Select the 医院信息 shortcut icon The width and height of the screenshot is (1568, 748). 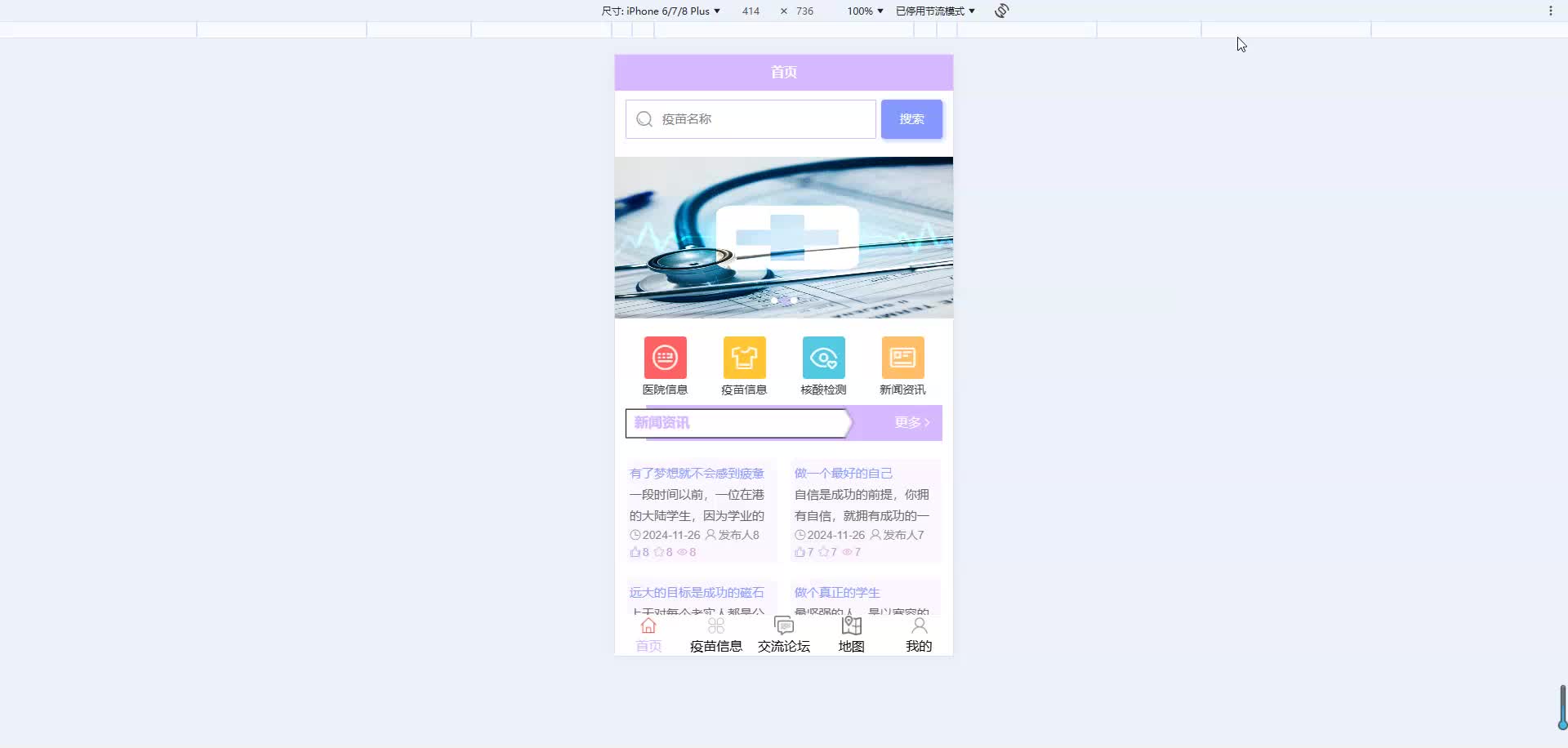click(665, 357)
